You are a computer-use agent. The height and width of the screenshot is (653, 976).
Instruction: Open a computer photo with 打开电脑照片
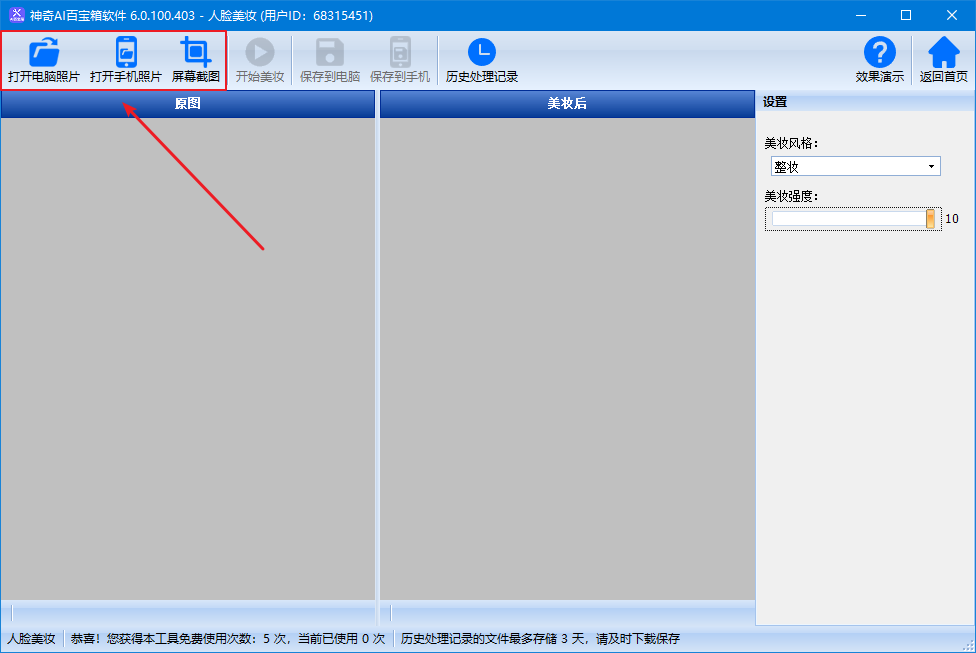44,60
